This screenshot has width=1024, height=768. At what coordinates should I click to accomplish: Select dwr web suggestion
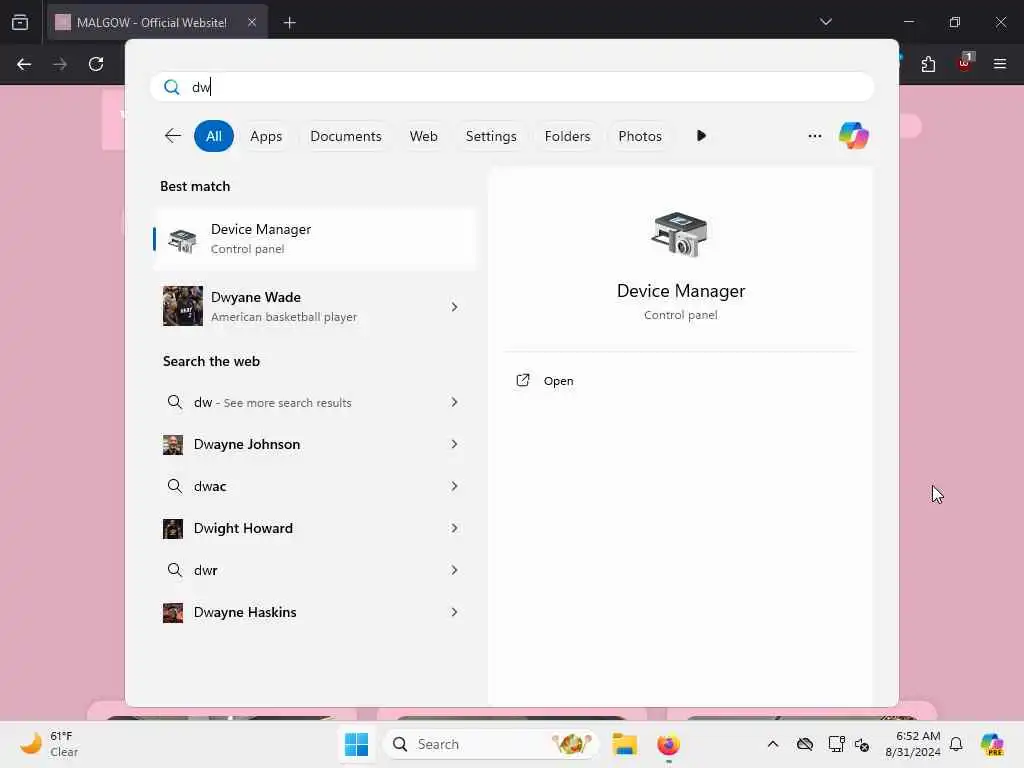point(315,570)
